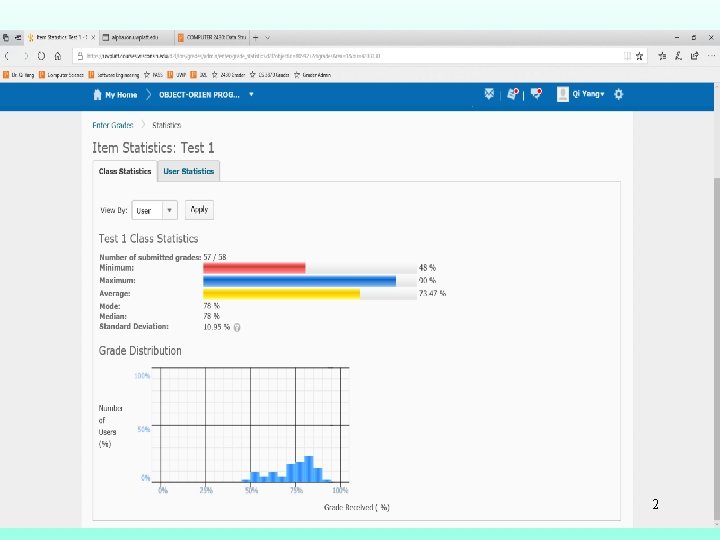Open the UWP bookmark

(177, 75)
